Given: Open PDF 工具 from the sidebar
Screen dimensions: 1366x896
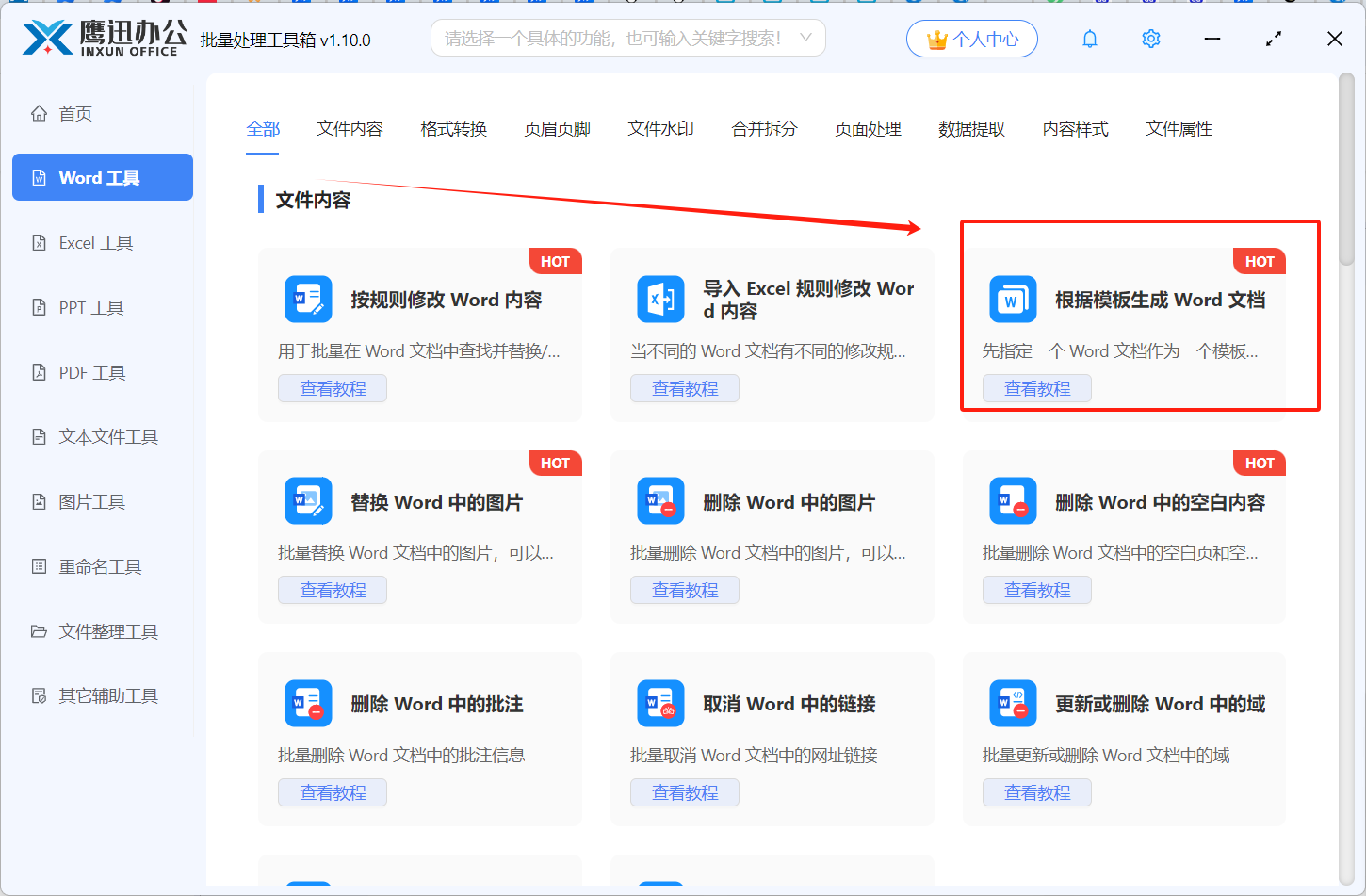Looking at the screenshot, I should pyautogui.click(x=91, y=373).
